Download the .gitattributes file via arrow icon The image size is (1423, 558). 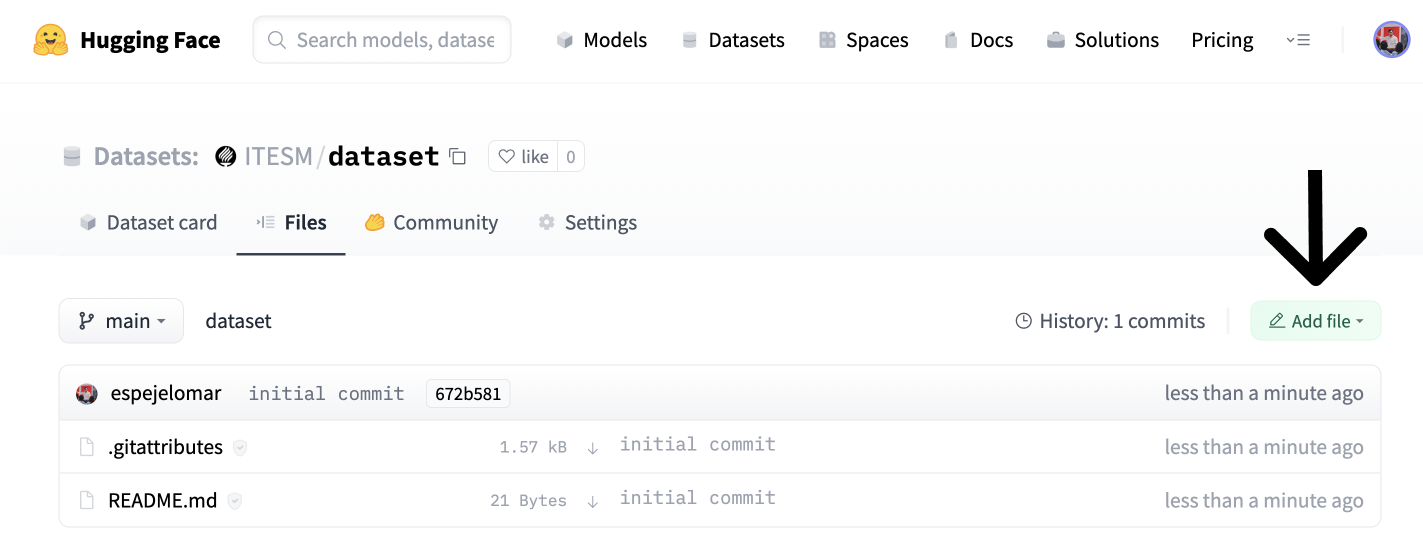point(593,448)
